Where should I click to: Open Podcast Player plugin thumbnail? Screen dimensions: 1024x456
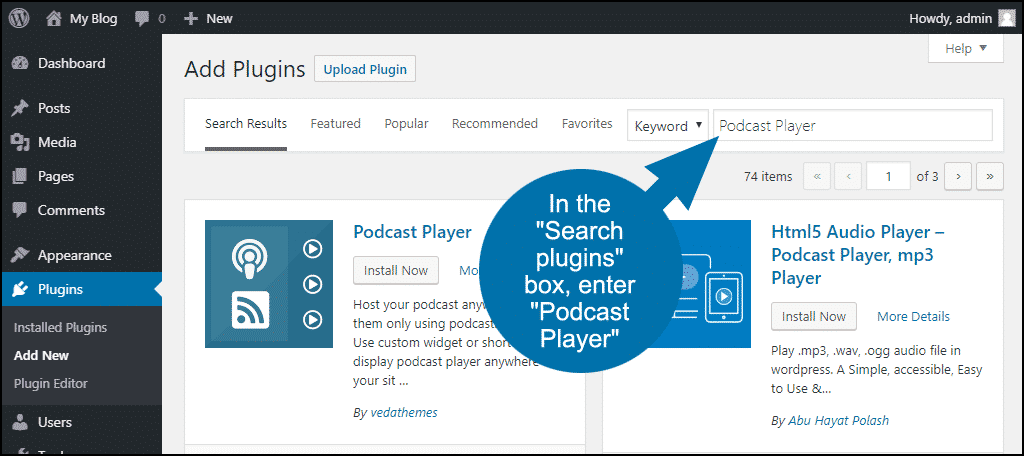point(268,284)
